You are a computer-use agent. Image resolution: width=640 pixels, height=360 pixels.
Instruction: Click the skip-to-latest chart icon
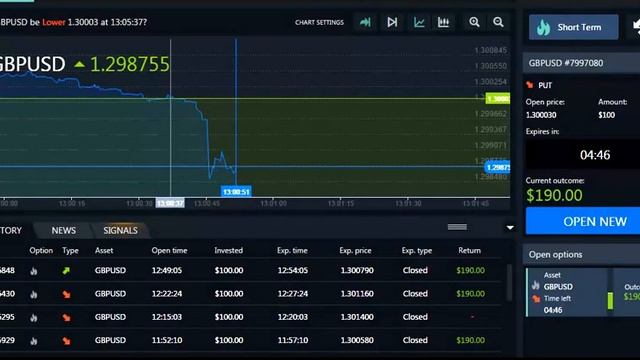[392, 22]
